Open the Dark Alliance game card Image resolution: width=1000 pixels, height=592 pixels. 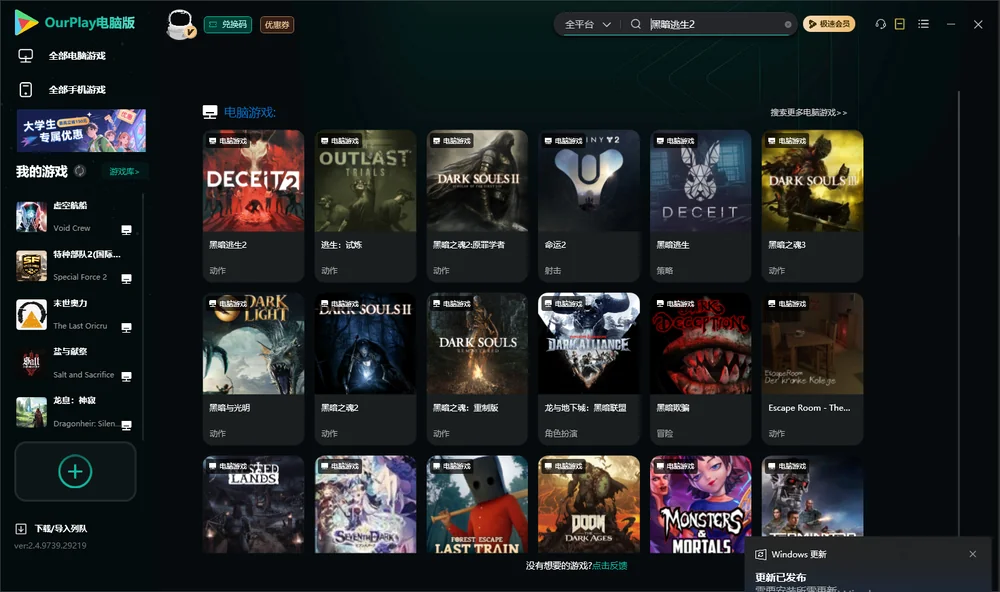click(x=589, y=369)
